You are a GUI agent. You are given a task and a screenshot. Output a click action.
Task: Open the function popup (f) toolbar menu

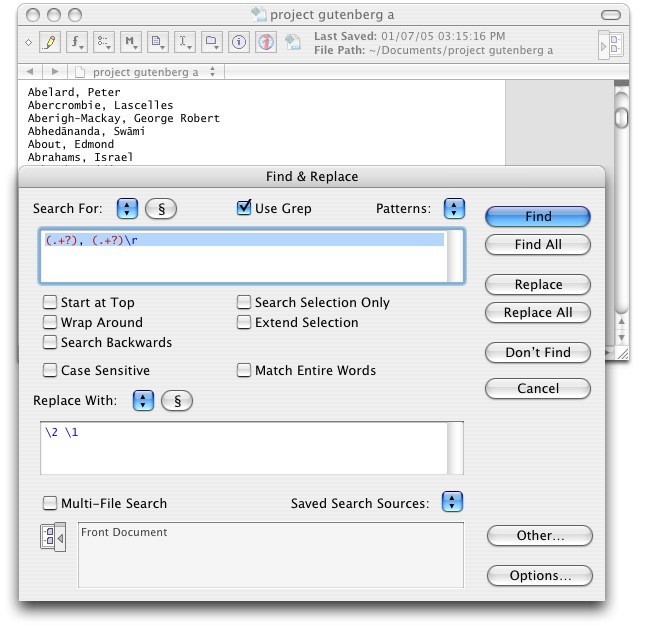coord(77,42)
